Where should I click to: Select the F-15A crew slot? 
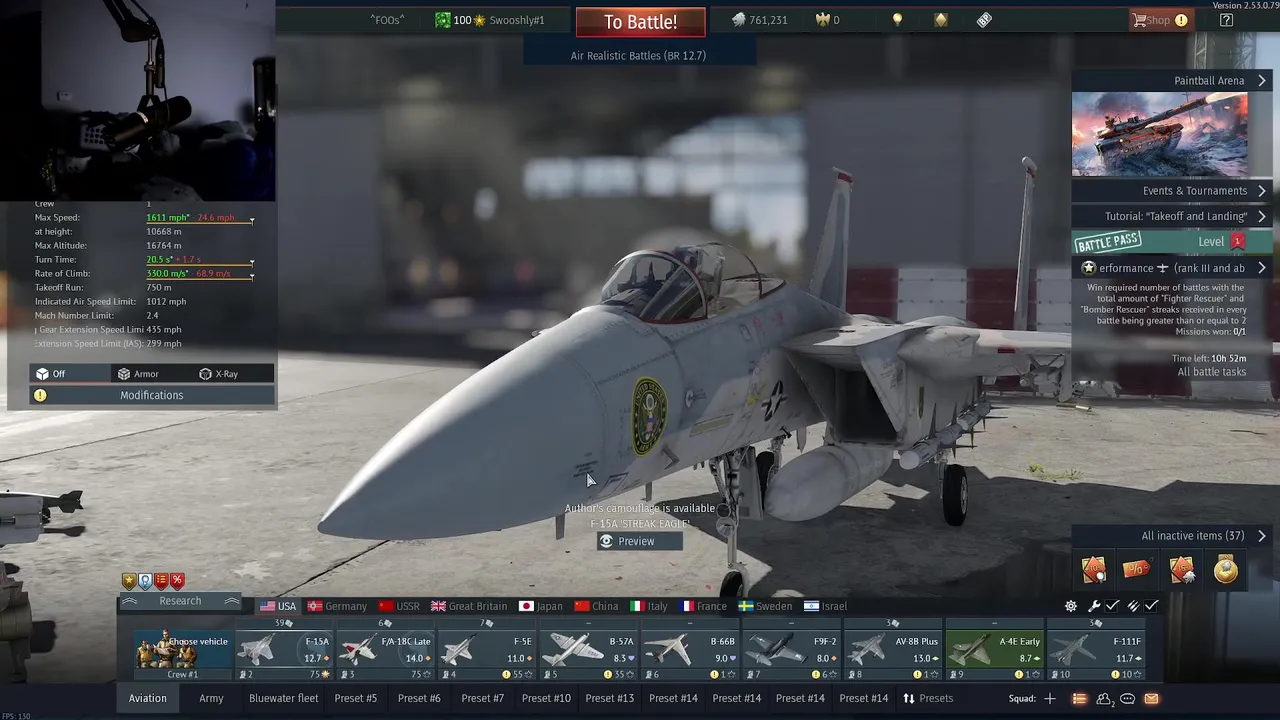[x=285, y=650]
